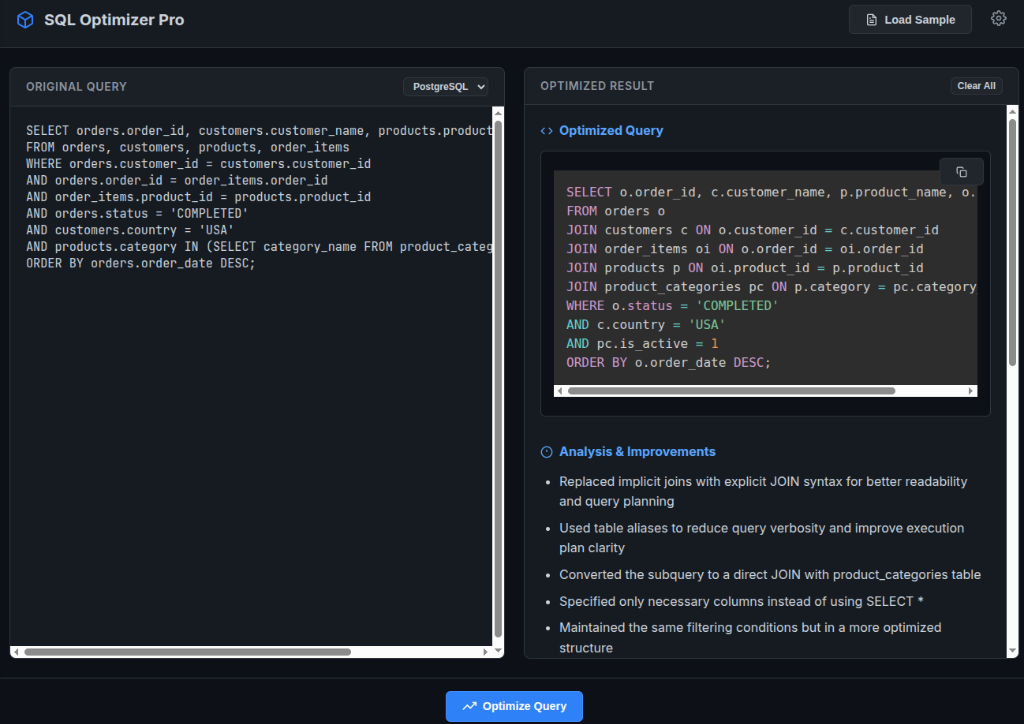
Task: Click 'WHERE orders.customer_id = customers.customer_id' line
Action: [x=199, y=164]
